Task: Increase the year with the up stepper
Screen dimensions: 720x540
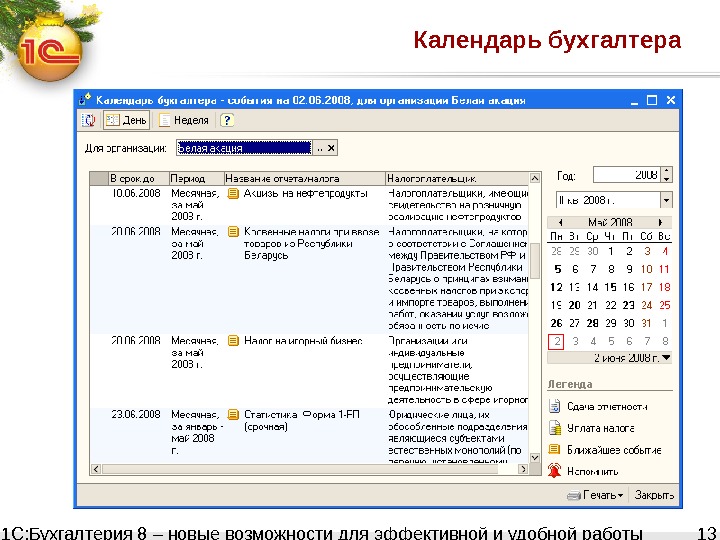Action: tap(667, 170)
